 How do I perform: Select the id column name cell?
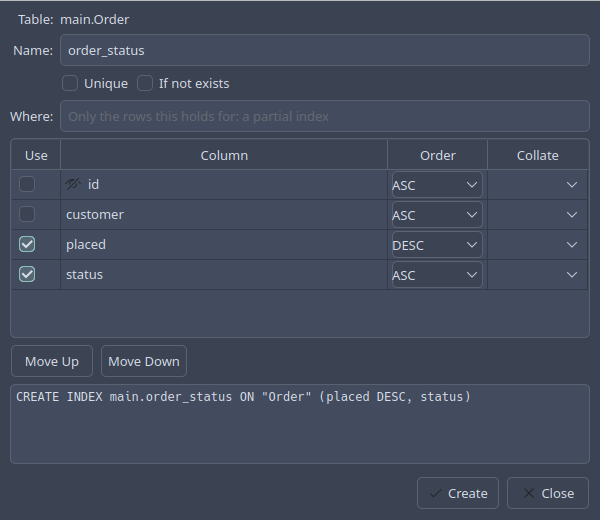coord(224,185)
